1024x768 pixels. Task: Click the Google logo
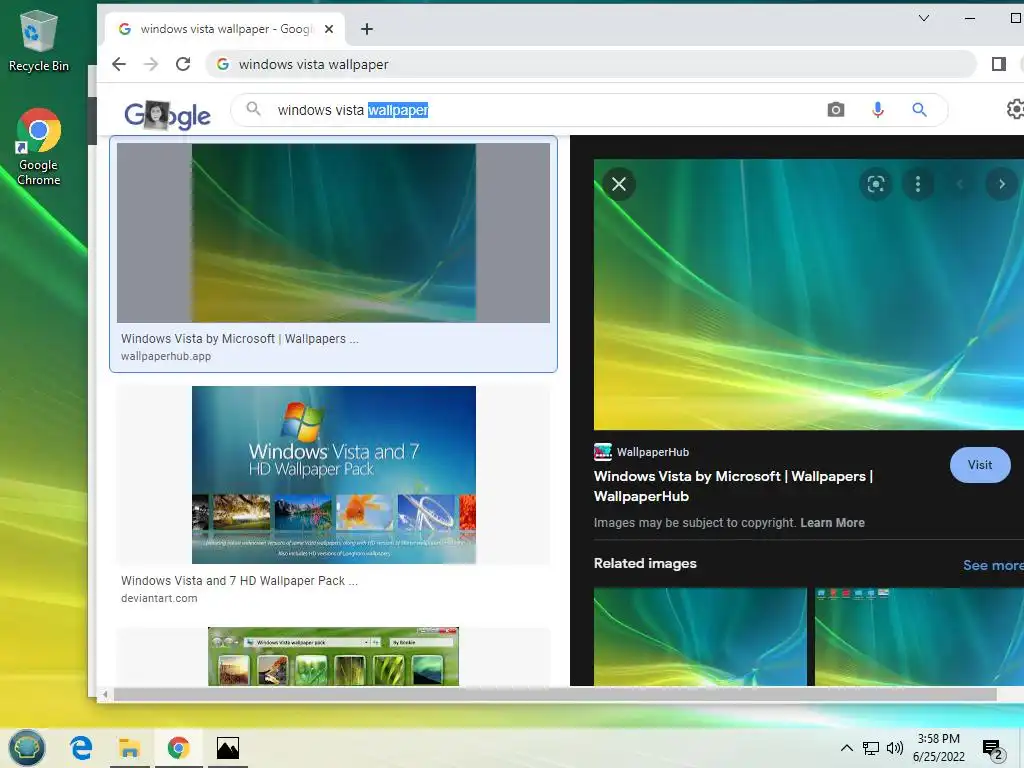click(168, 115)
